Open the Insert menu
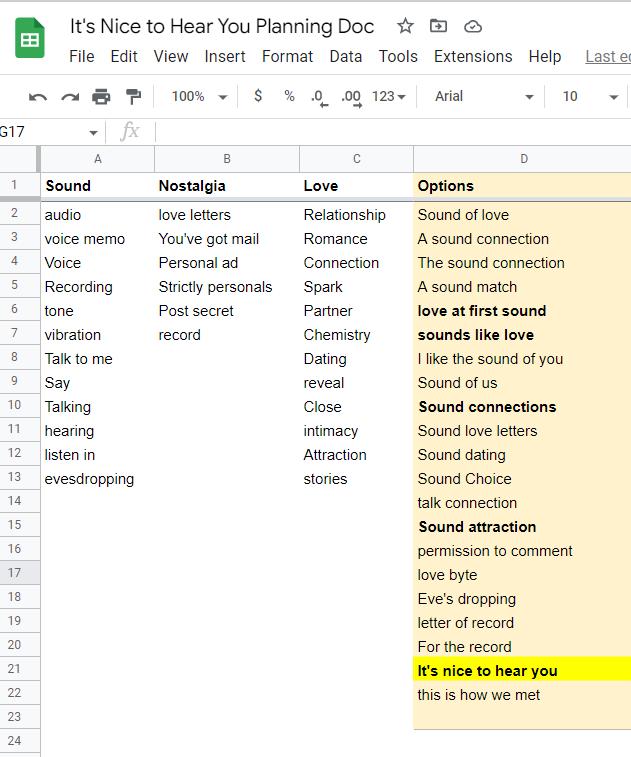 click(x=225, y=56)
